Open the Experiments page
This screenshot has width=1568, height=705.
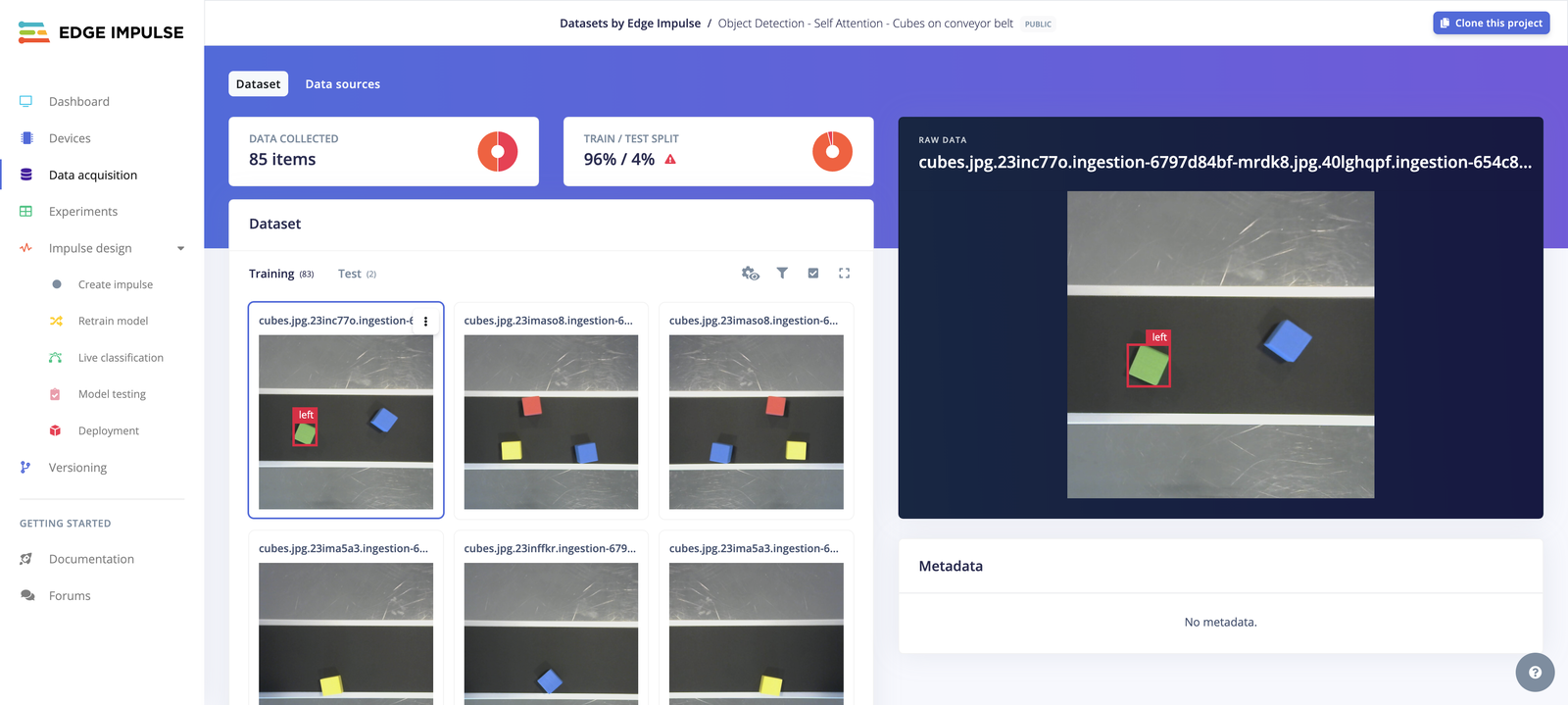click(83, 212)
